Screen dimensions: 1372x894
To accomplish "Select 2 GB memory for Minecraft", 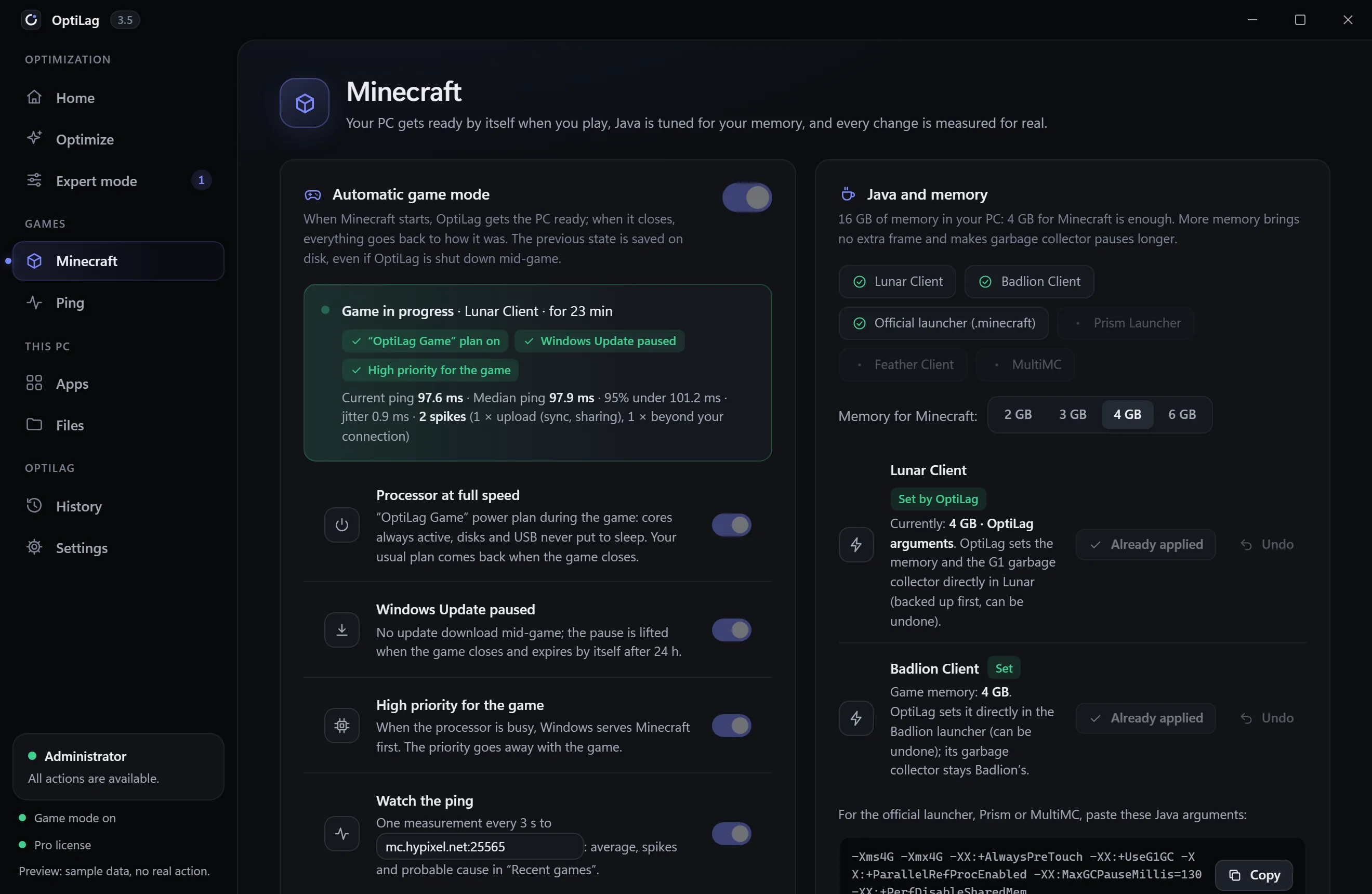I will click(1018, 414).
